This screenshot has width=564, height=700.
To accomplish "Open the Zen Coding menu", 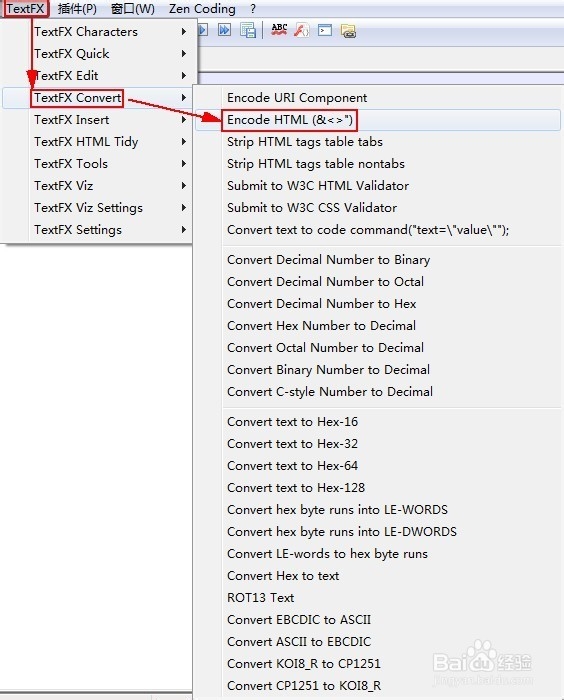I will point(202,8).
